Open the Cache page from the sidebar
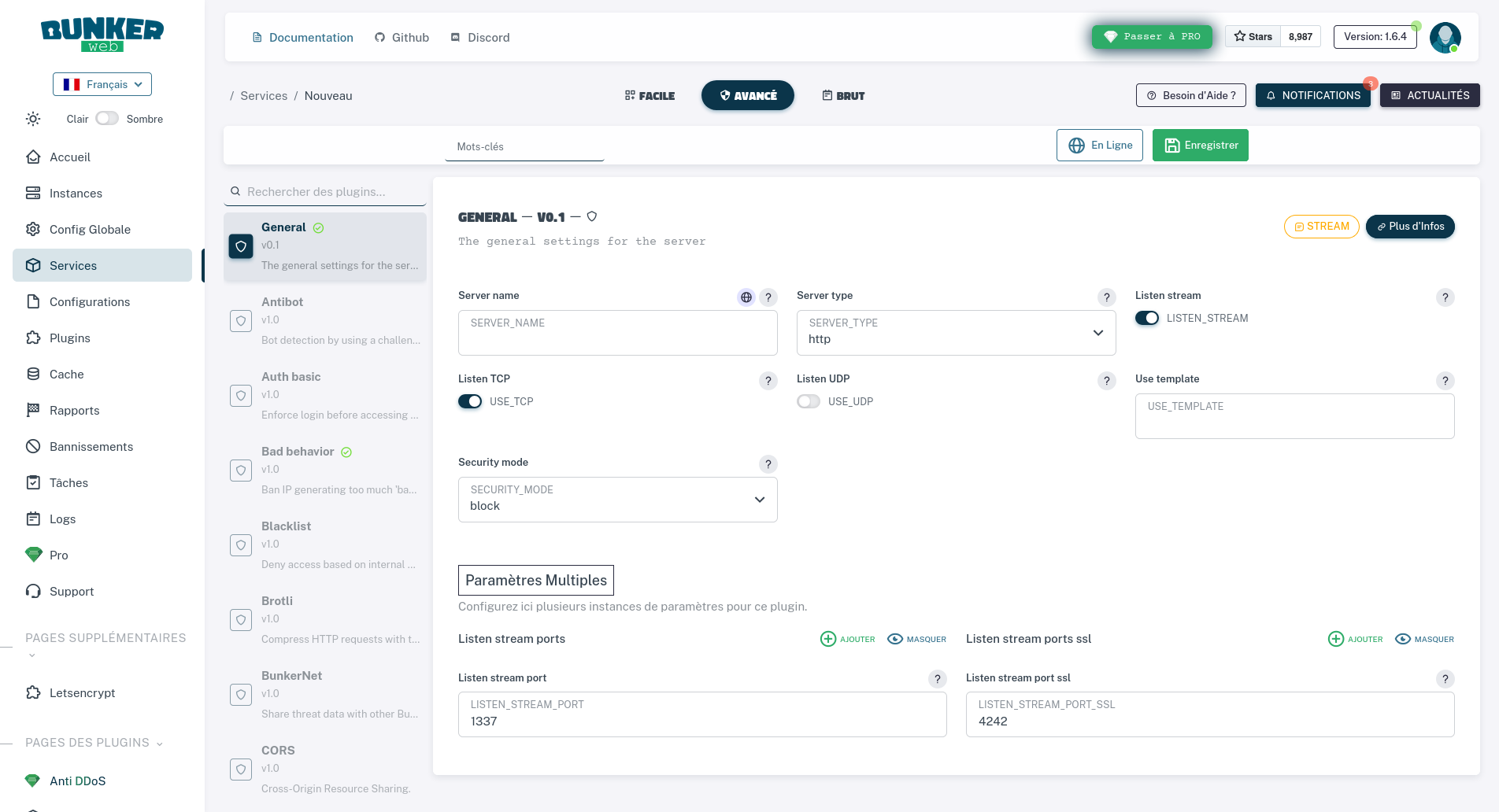 (x=66, y=374)
